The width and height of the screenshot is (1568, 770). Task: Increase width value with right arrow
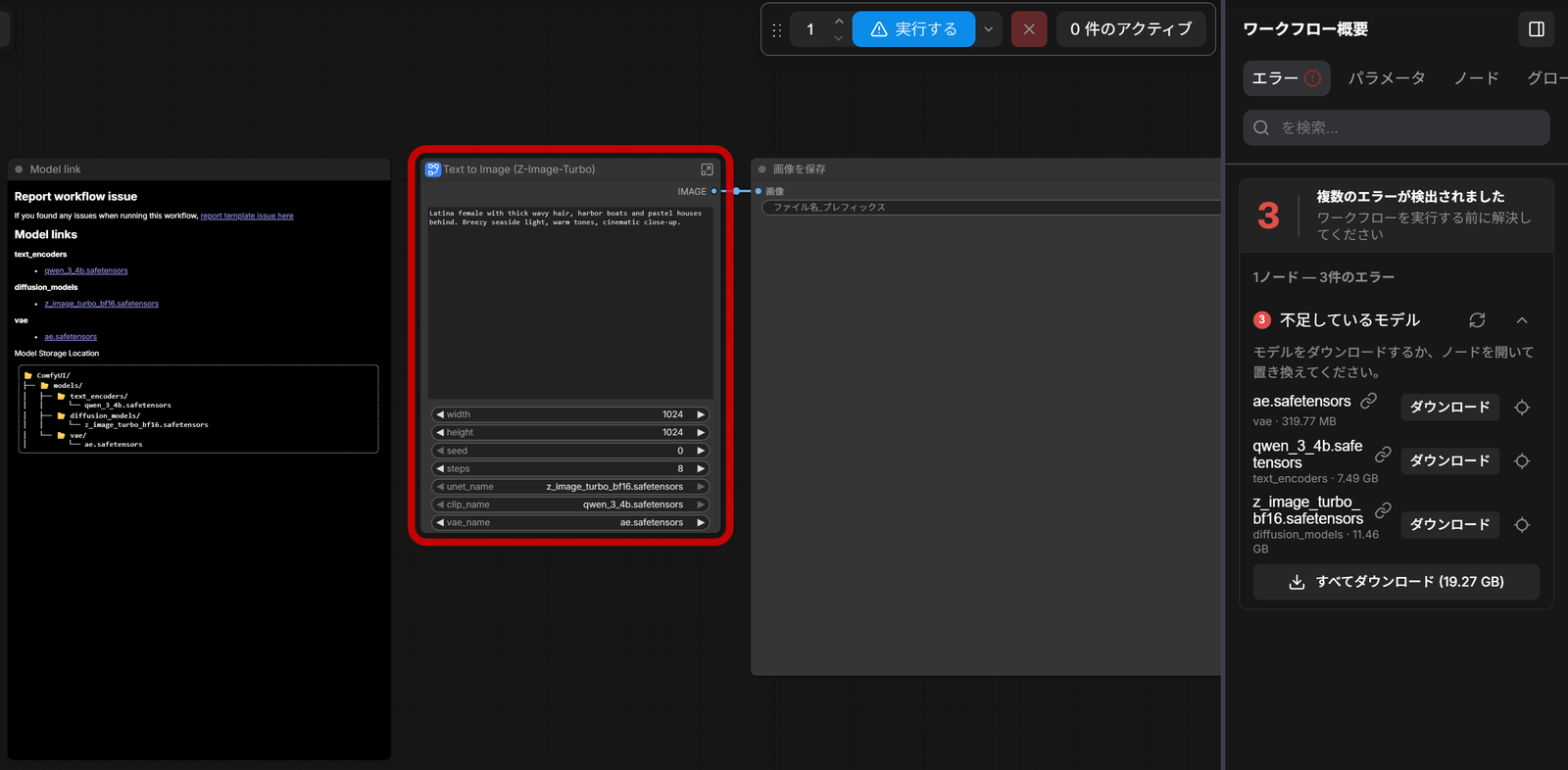pyautogui.click(x=701, y=414)
